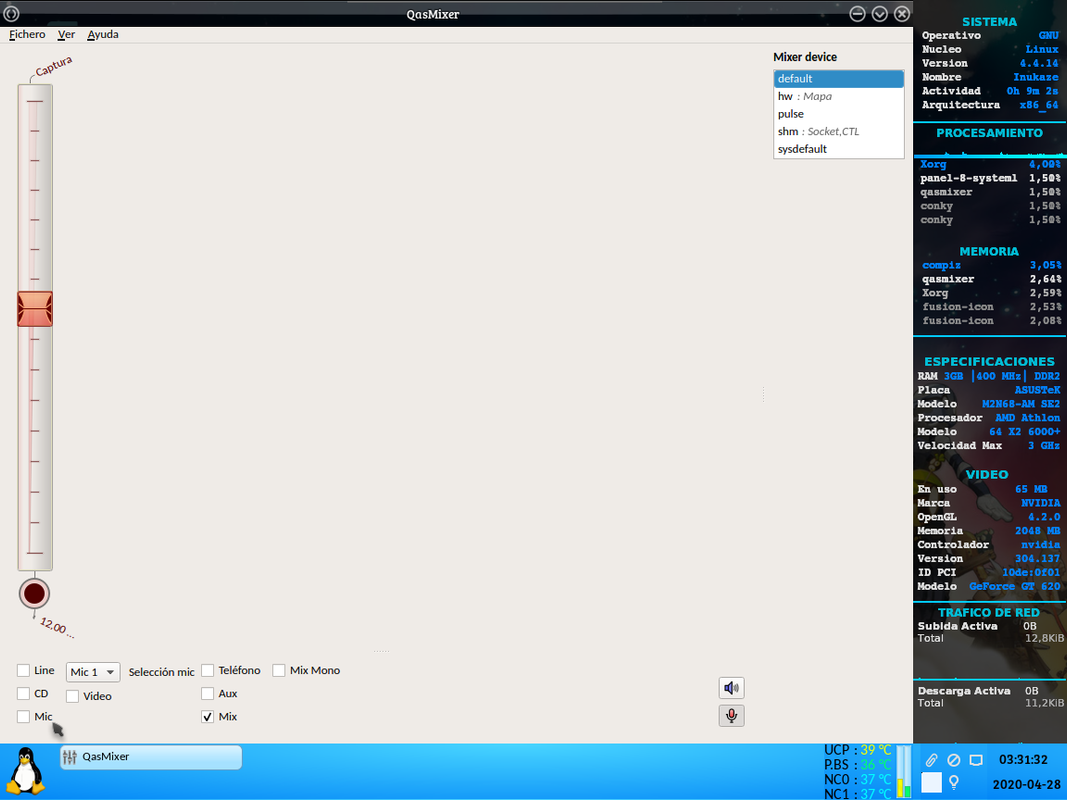Enable the CD checkbox
The image size is (1067, 800).
click(x=23, y=693)
